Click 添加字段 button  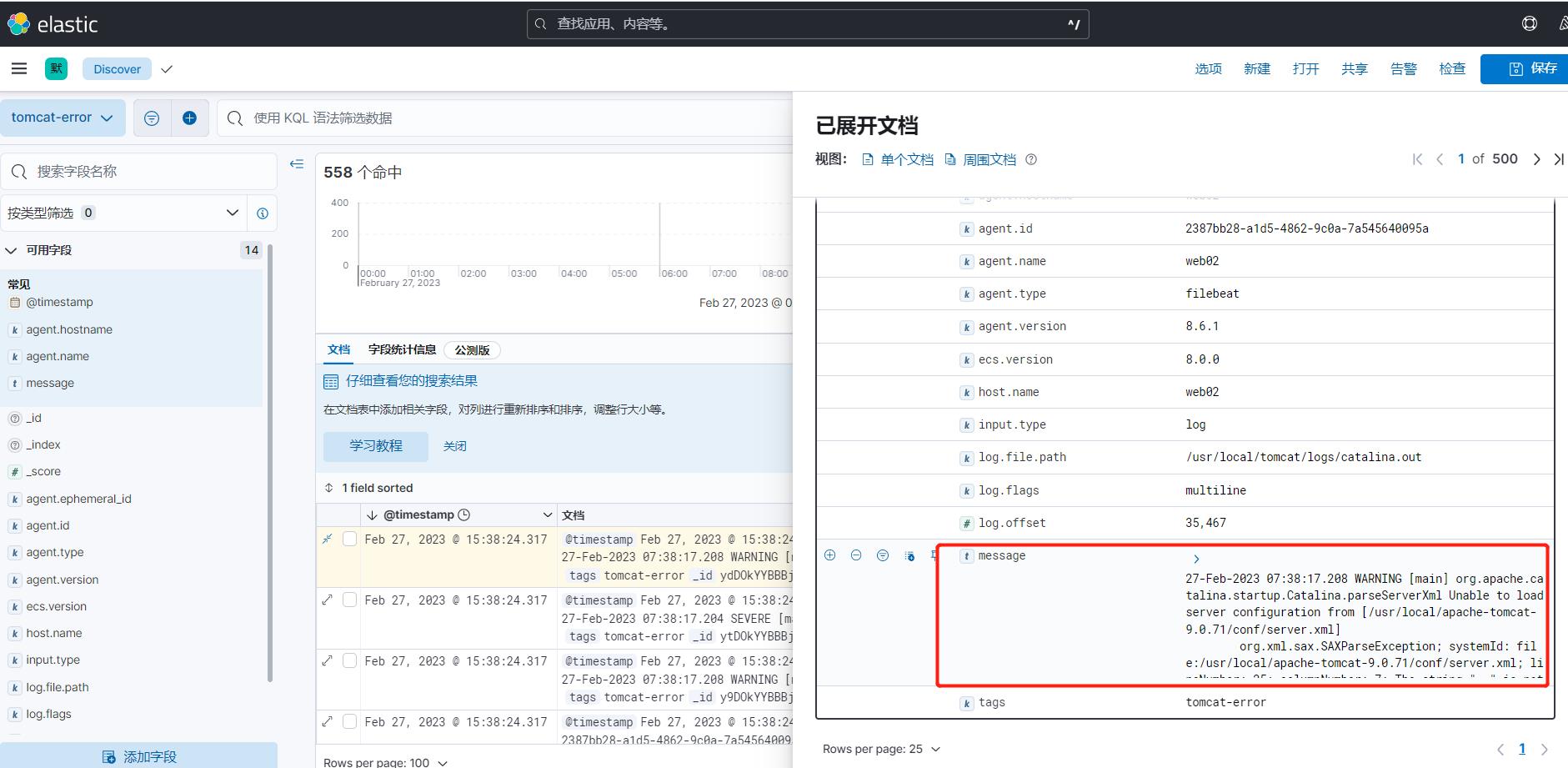138,756
